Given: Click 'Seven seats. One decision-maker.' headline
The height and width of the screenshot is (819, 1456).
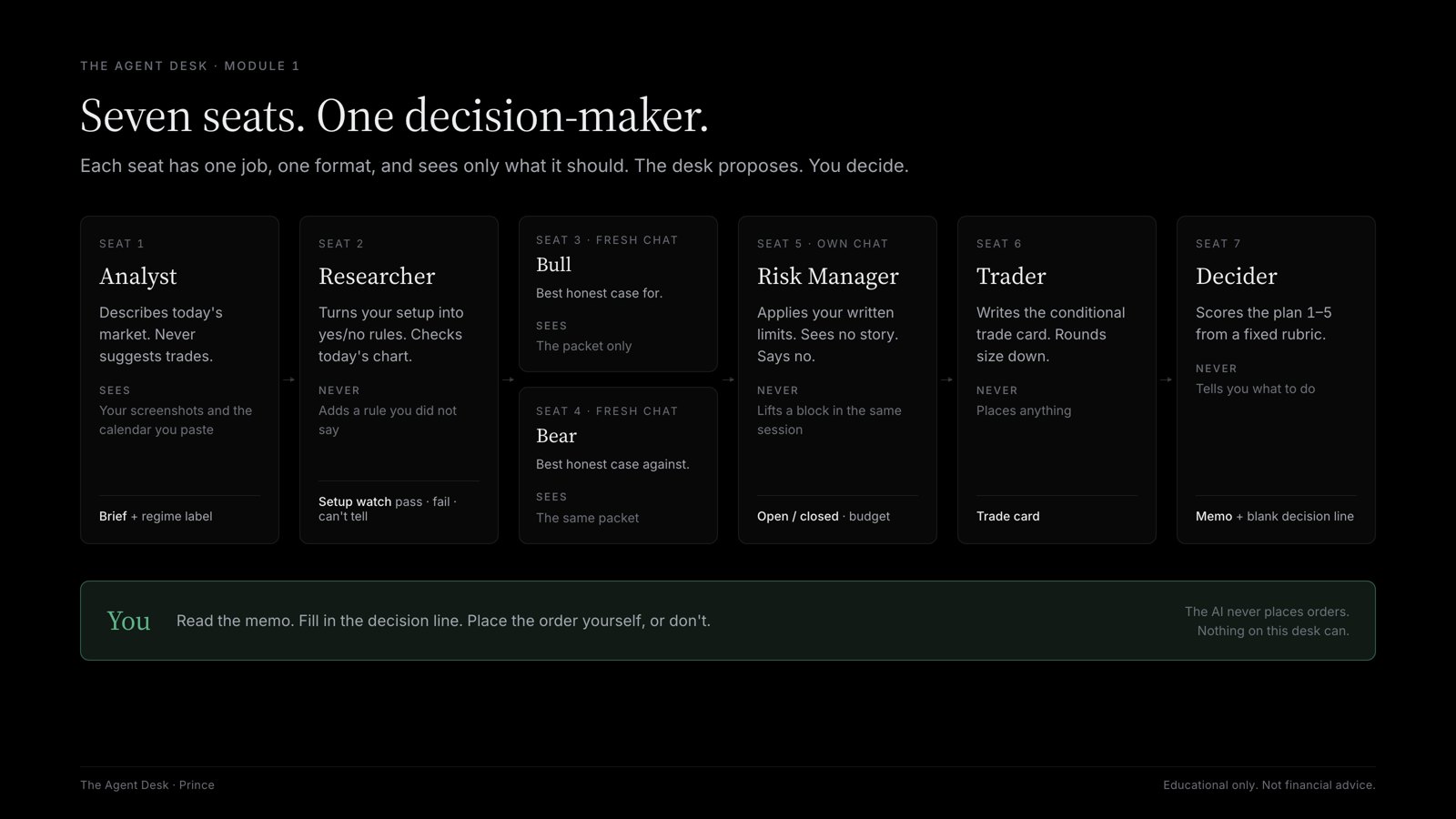Looking at the screenshot, I should pos(394,116).
